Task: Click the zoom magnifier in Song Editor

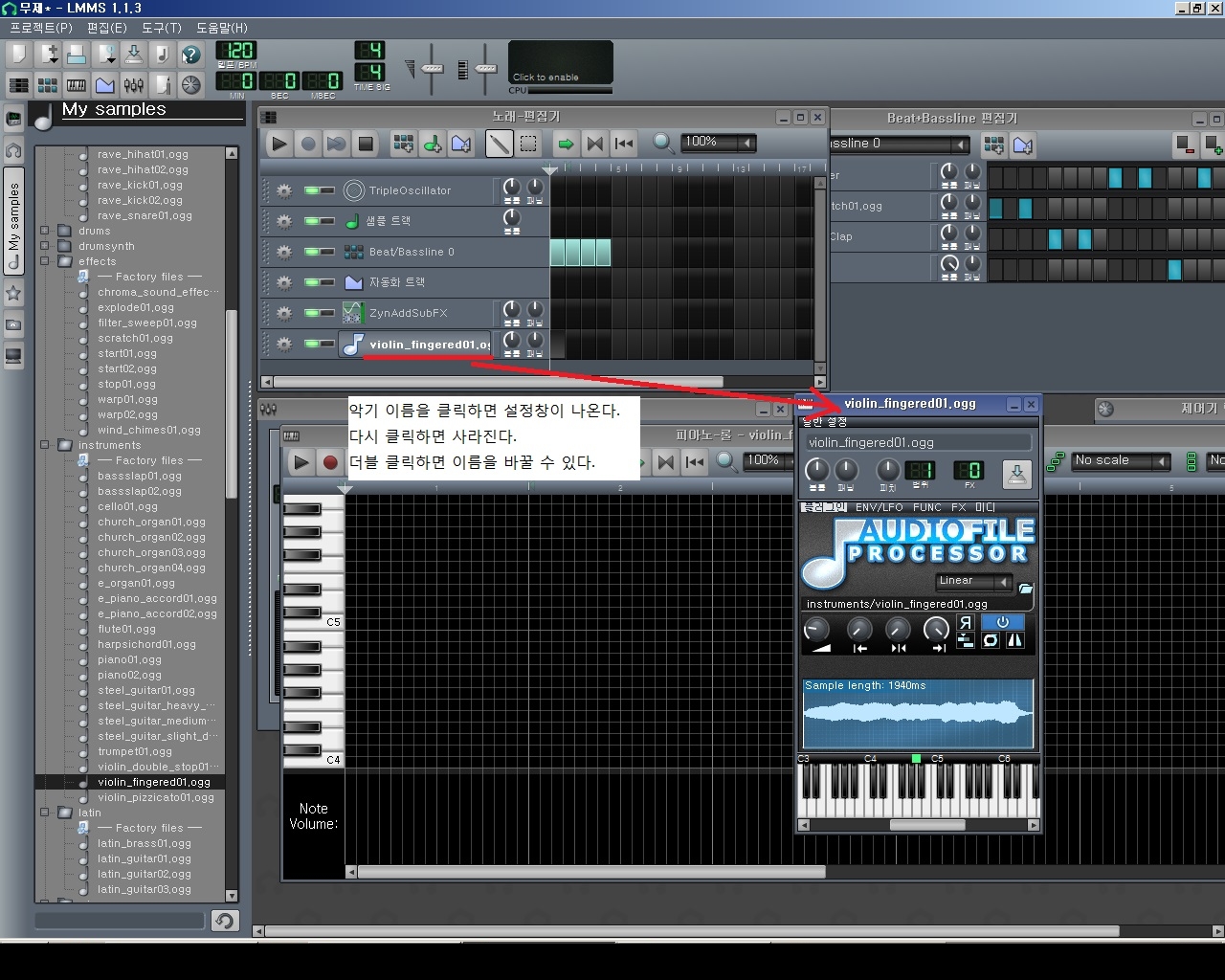Action: pyautogui.click(x=663, y=144)
